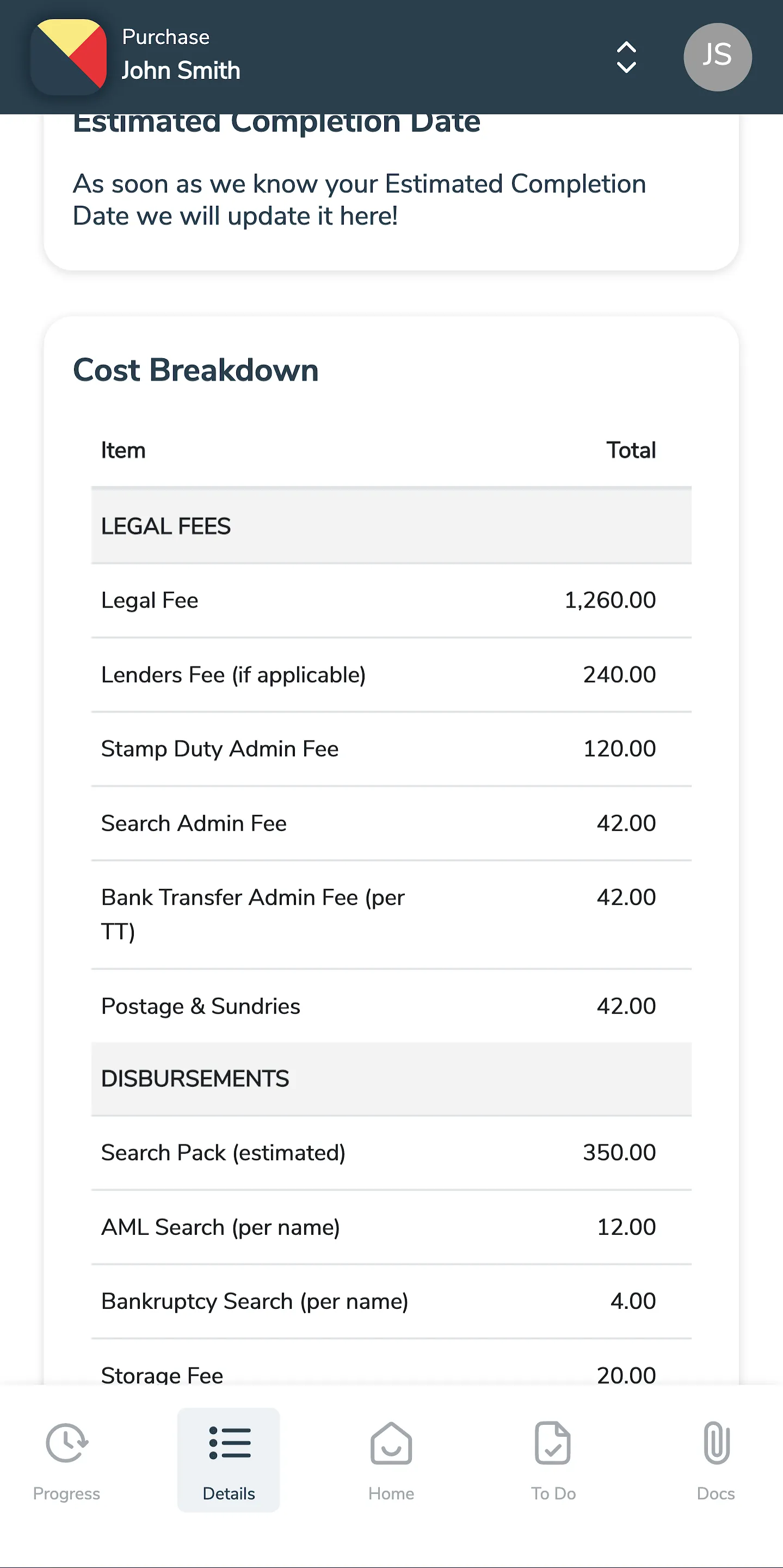Open the Docs tab
The height and width of the screenshot is (1568, 783).
[716, 1461]
